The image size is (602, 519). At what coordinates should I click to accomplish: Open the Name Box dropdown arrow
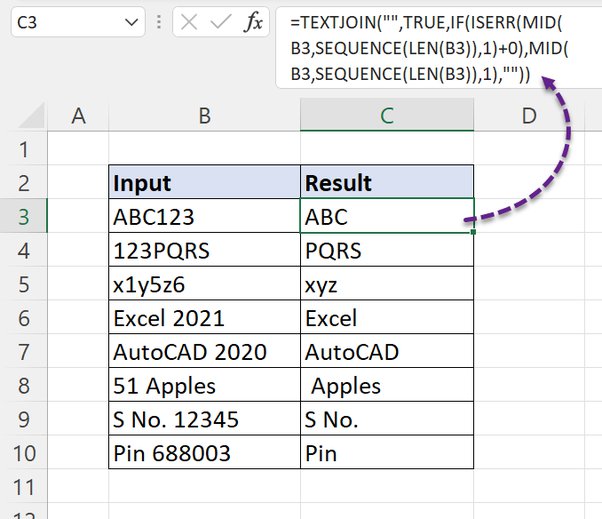pos(131,22)
